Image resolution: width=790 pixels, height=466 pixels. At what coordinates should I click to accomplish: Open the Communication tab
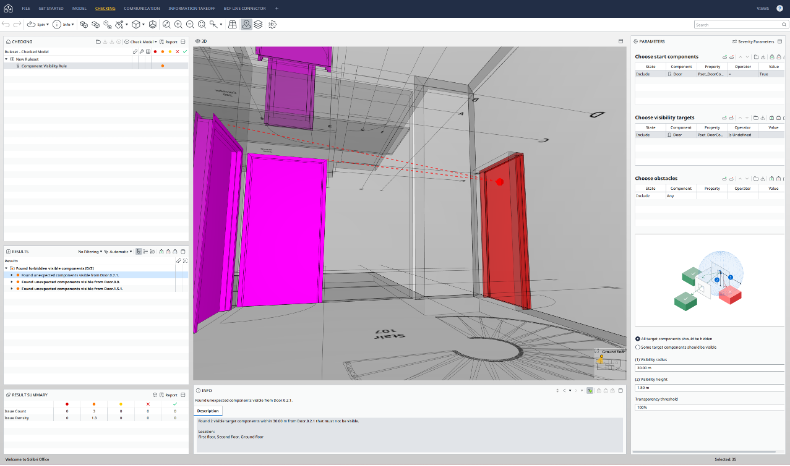[x=142, y=8]
